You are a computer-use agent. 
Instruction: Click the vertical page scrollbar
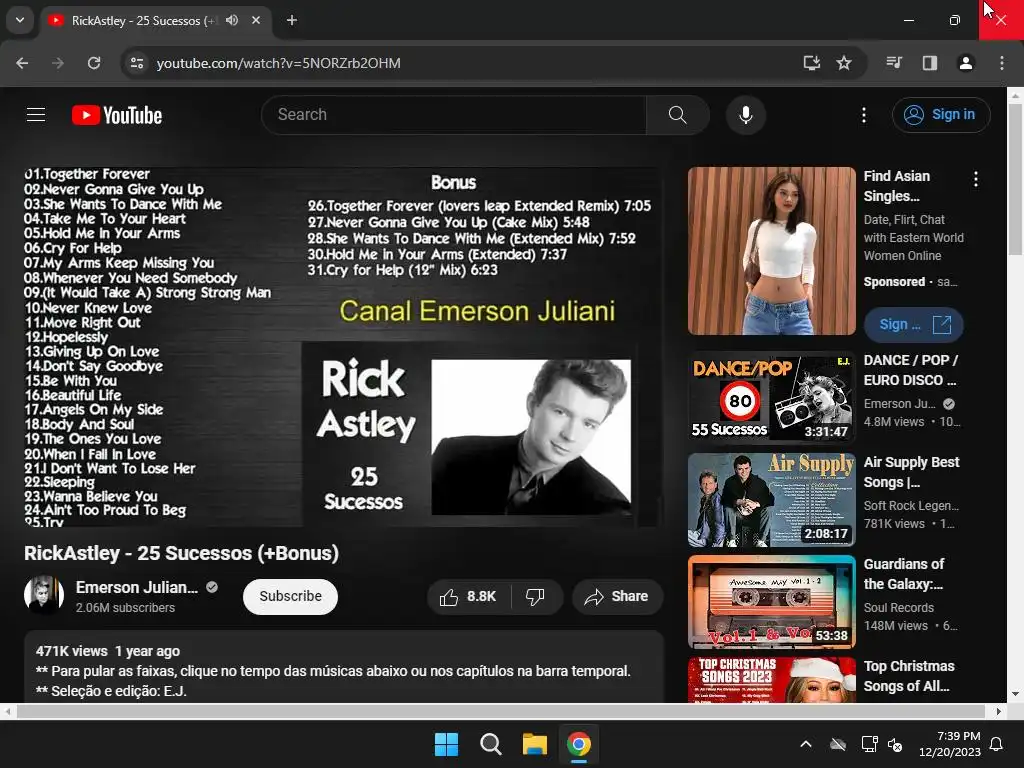(x=1016, y=180)
